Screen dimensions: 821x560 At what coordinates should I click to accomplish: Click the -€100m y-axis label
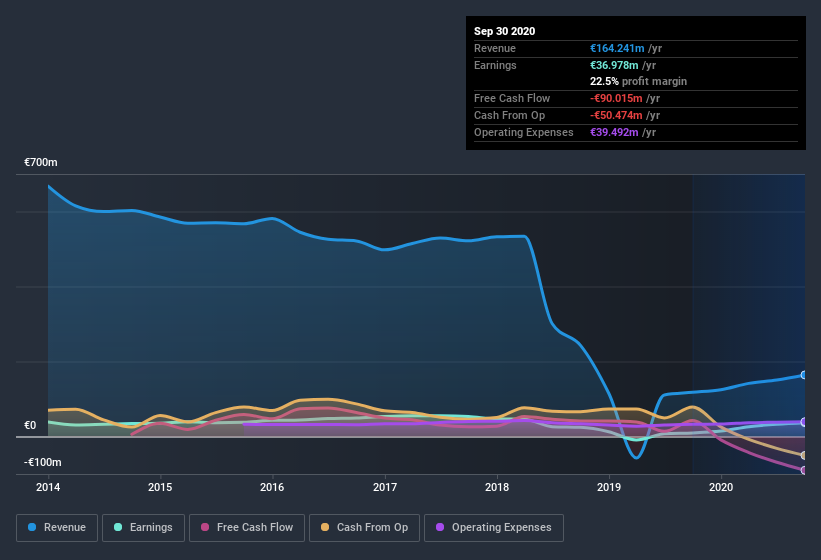[x=42, y=462]
